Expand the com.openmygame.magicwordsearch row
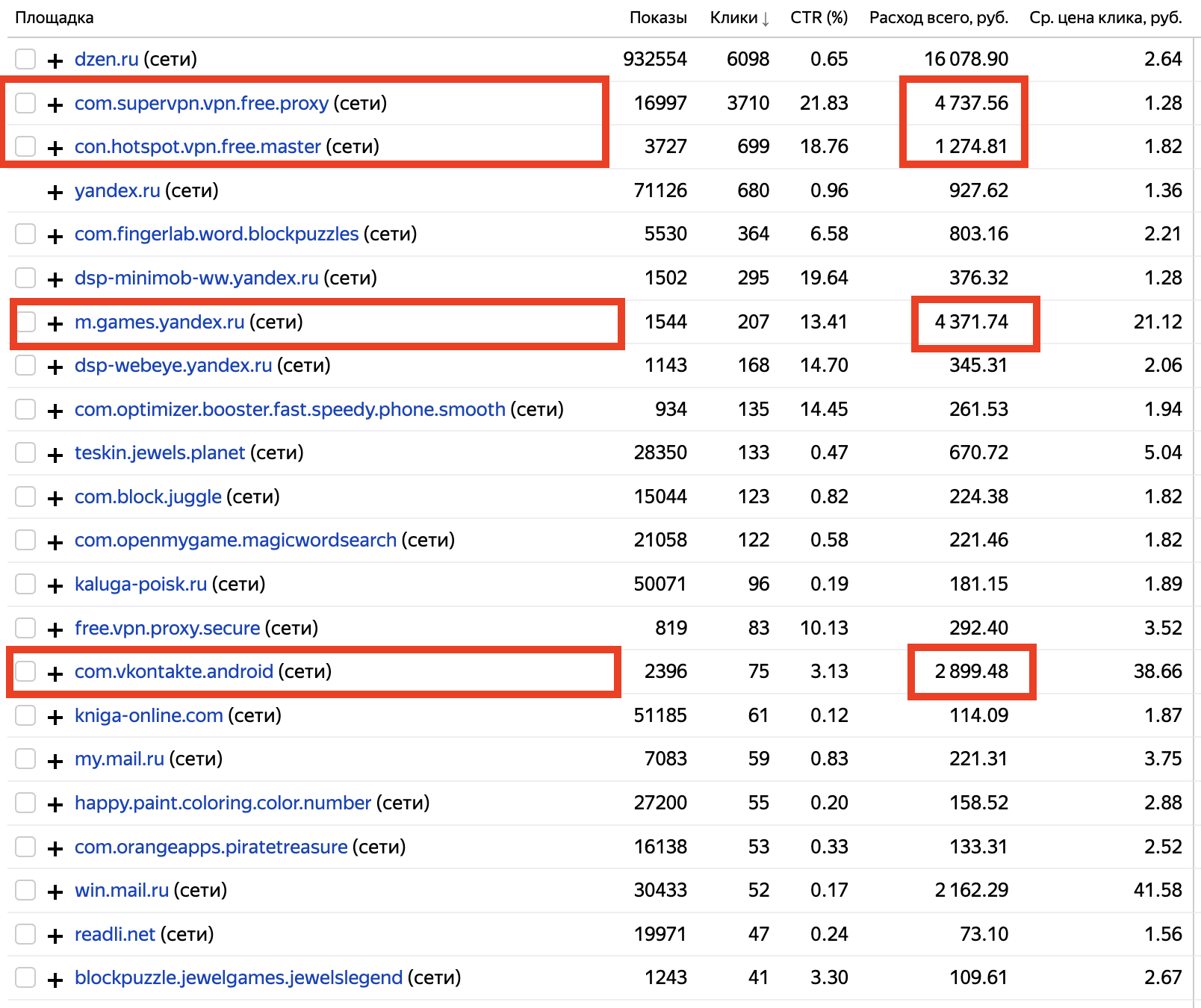The width and height of the screenshot is (1201, 1008). [x=55, y=541]
